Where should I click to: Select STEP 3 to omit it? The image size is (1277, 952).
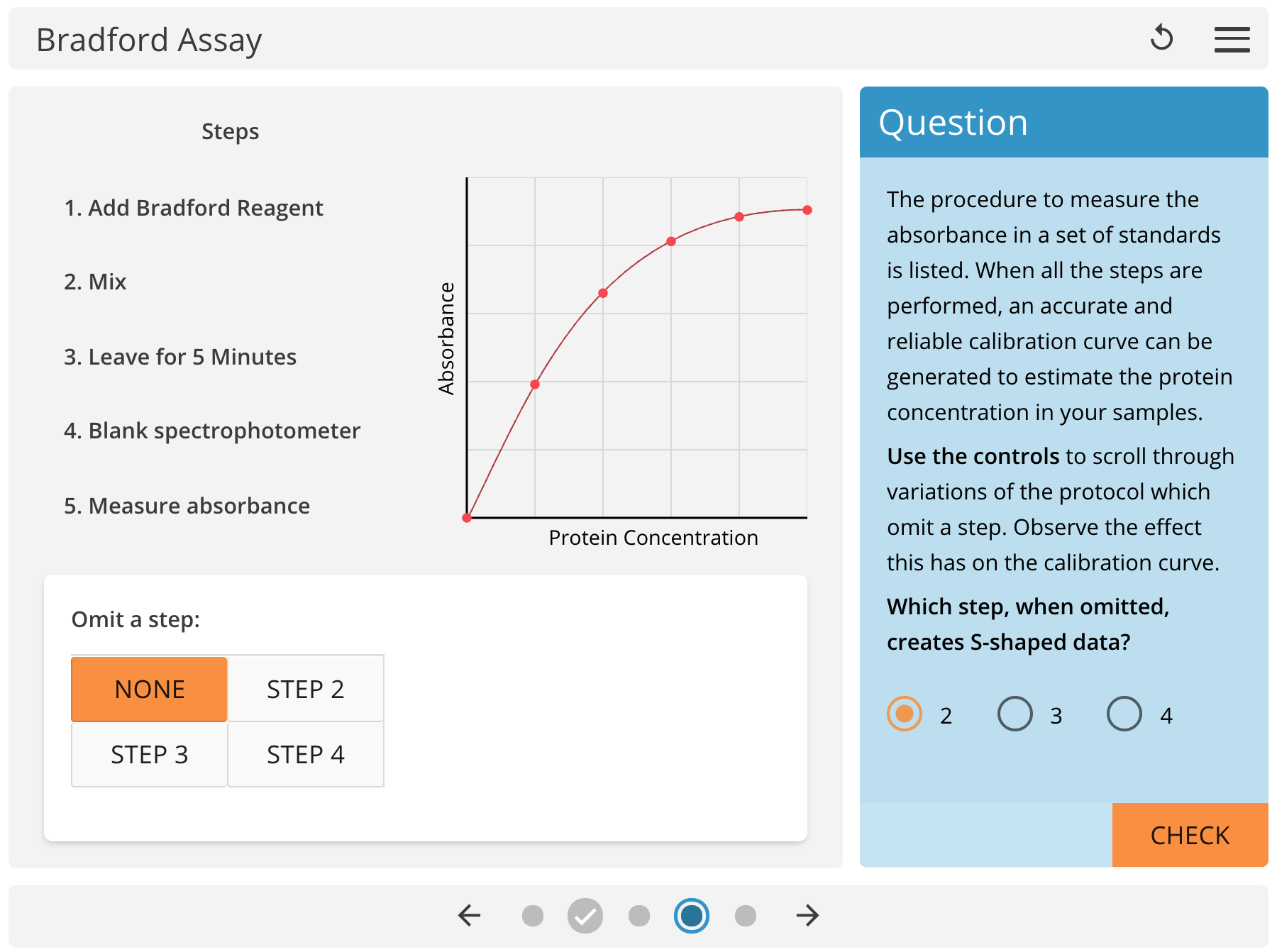tap(148, 754)
